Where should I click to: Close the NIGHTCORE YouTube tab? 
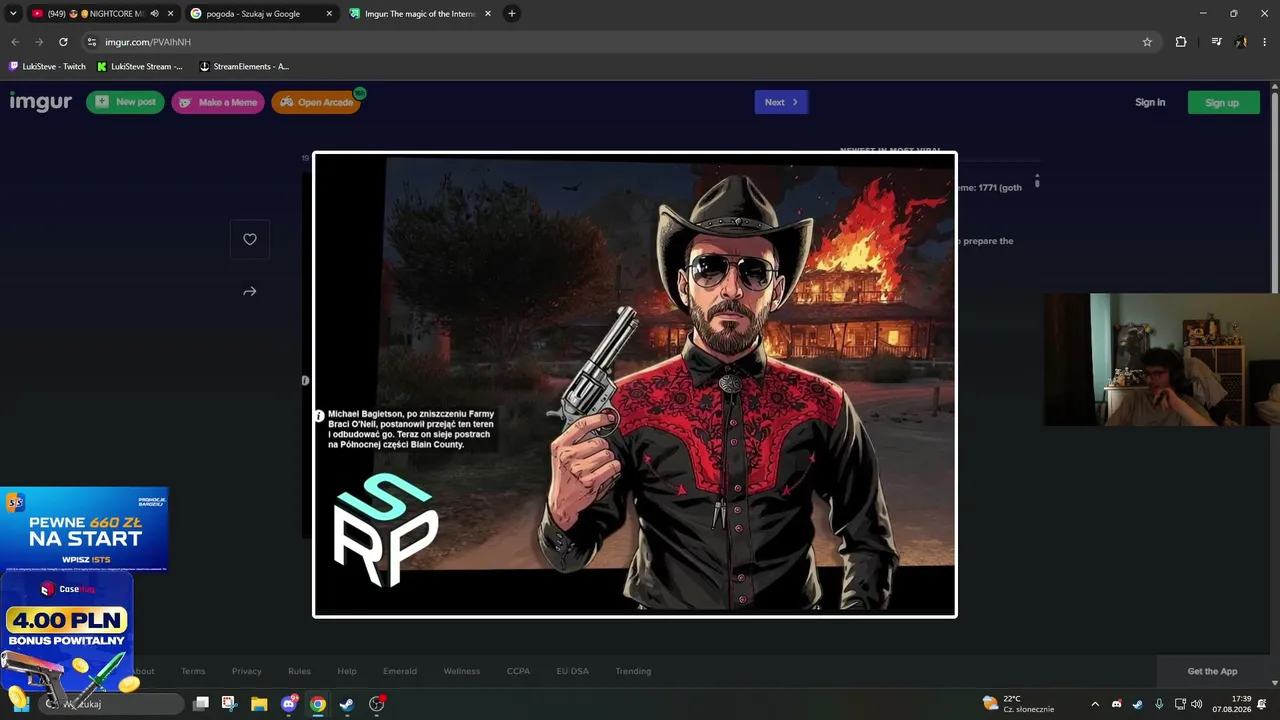(171, 14)
